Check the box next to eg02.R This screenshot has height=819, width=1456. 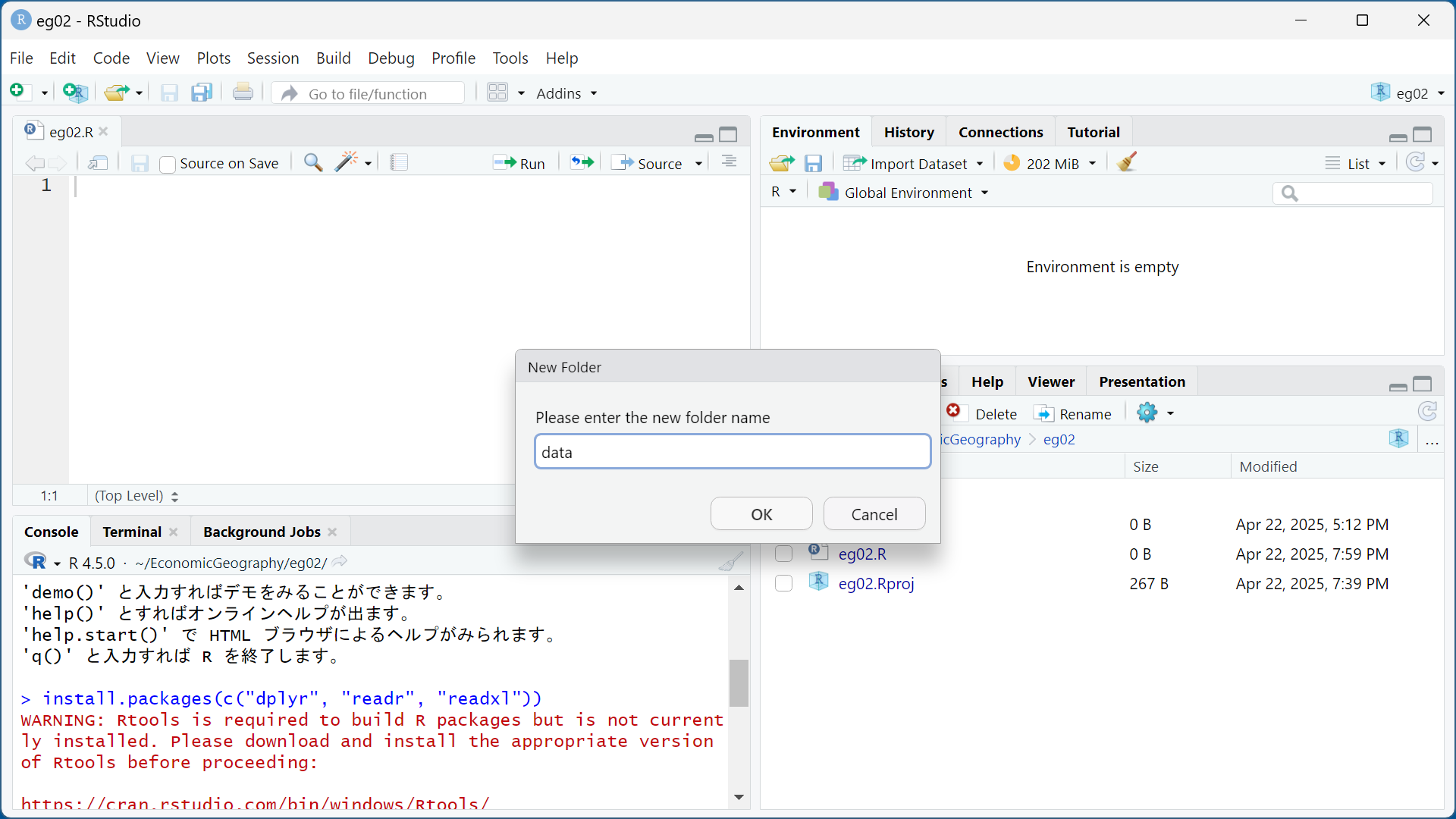[784, 554]
